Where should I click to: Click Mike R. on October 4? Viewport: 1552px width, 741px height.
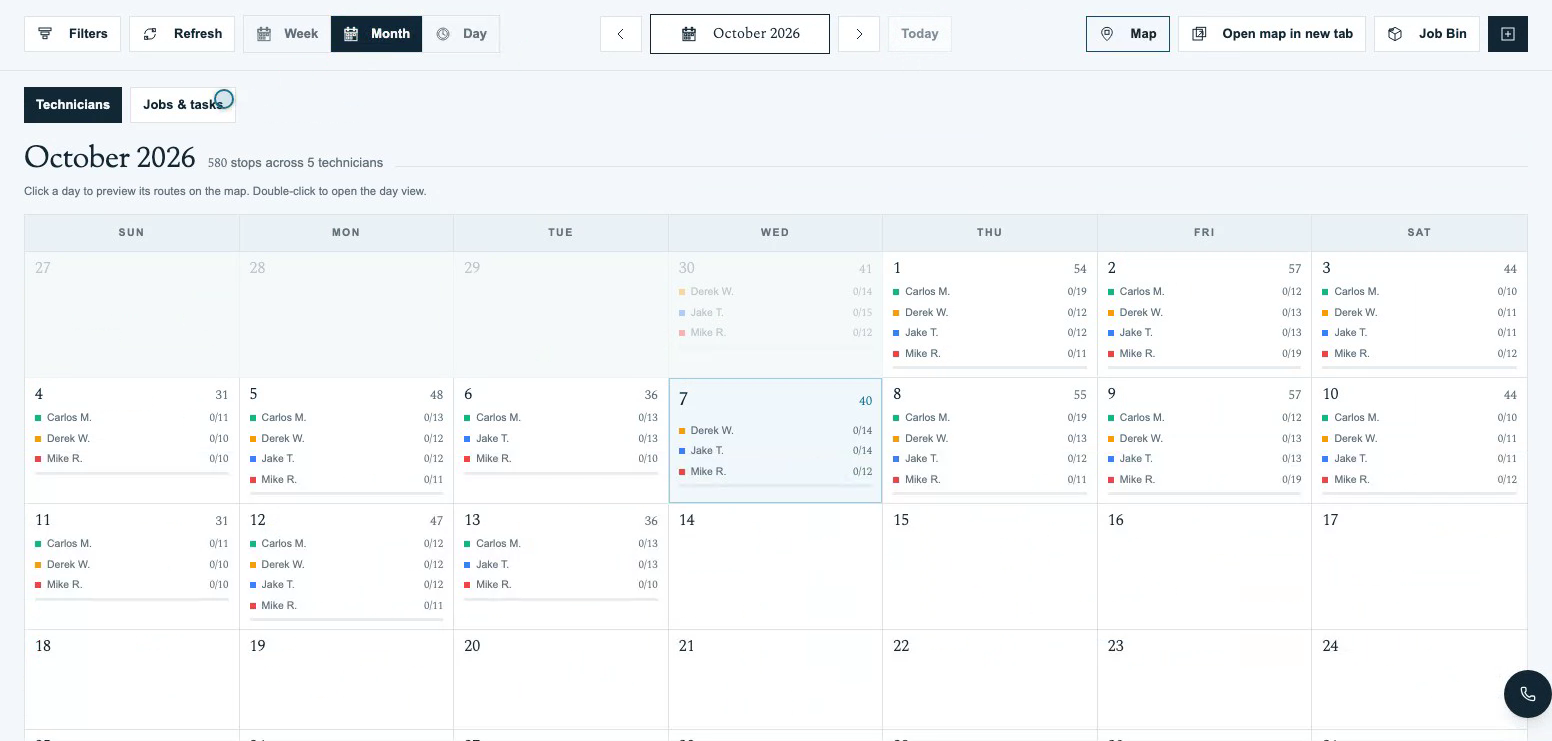pyautogui.click(x=132, y=459)
